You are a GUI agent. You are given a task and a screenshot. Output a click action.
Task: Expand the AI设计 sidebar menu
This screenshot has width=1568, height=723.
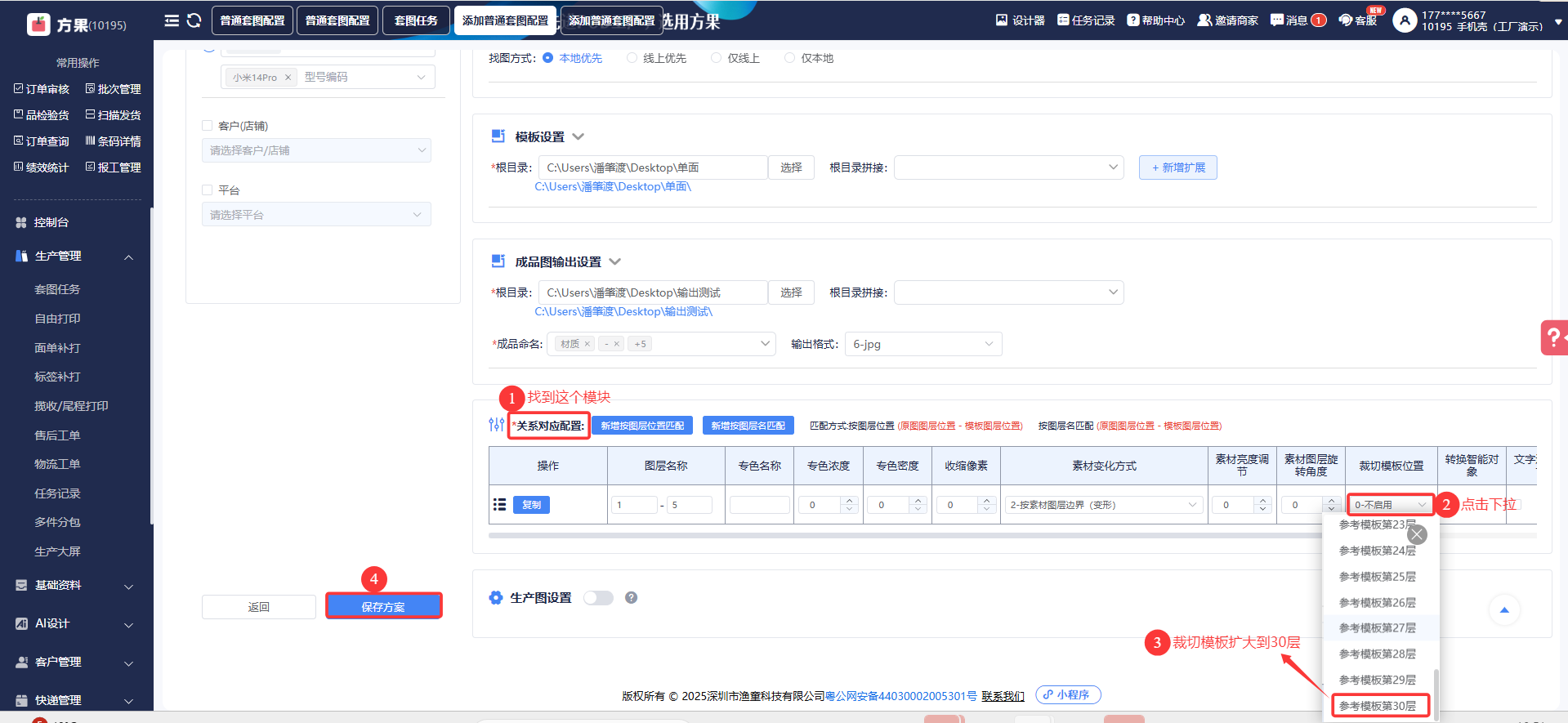tap(128, 625)
